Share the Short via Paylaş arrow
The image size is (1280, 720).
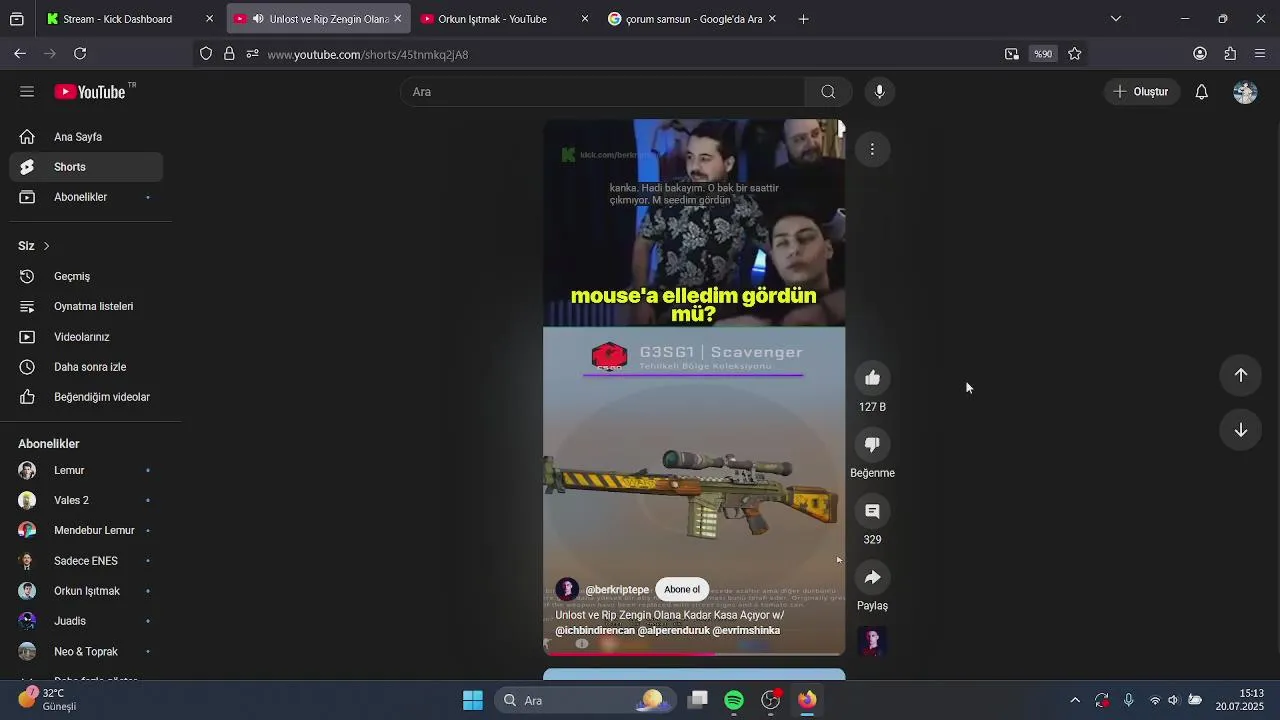872,577
